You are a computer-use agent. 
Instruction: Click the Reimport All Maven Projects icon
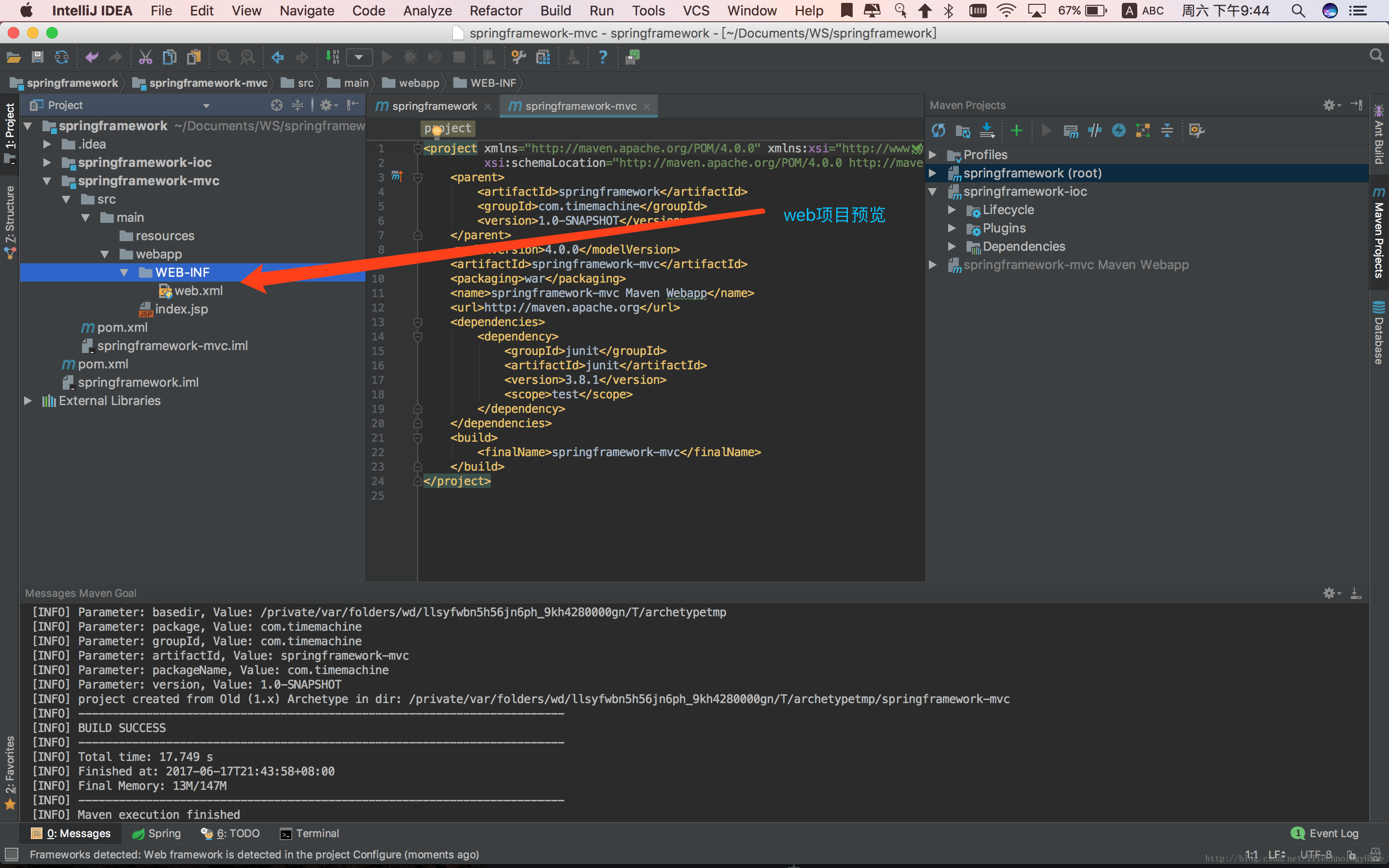click(x=939, y=130)
